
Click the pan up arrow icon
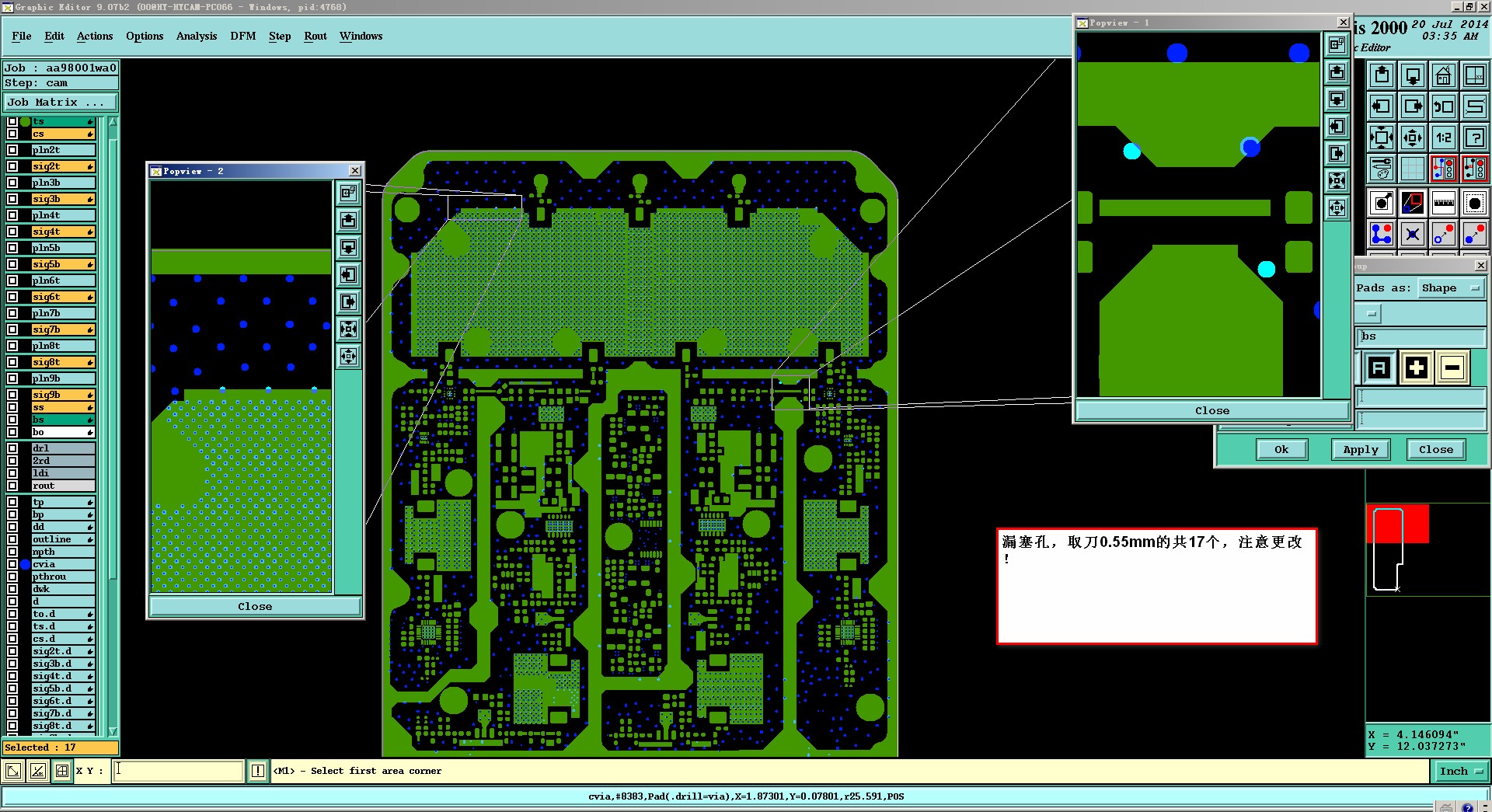[x=1382, y=75]
